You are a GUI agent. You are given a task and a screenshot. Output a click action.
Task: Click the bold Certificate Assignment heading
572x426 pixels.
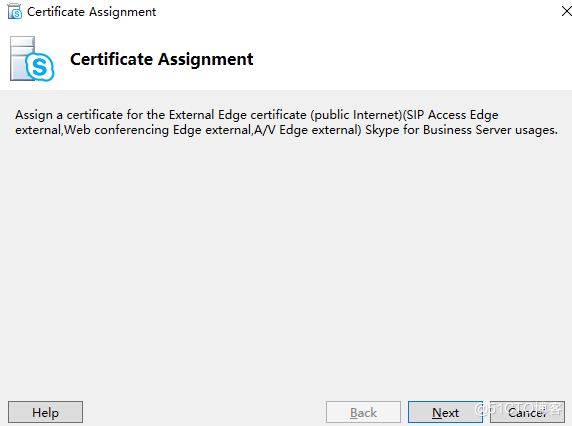coord(162,59)
